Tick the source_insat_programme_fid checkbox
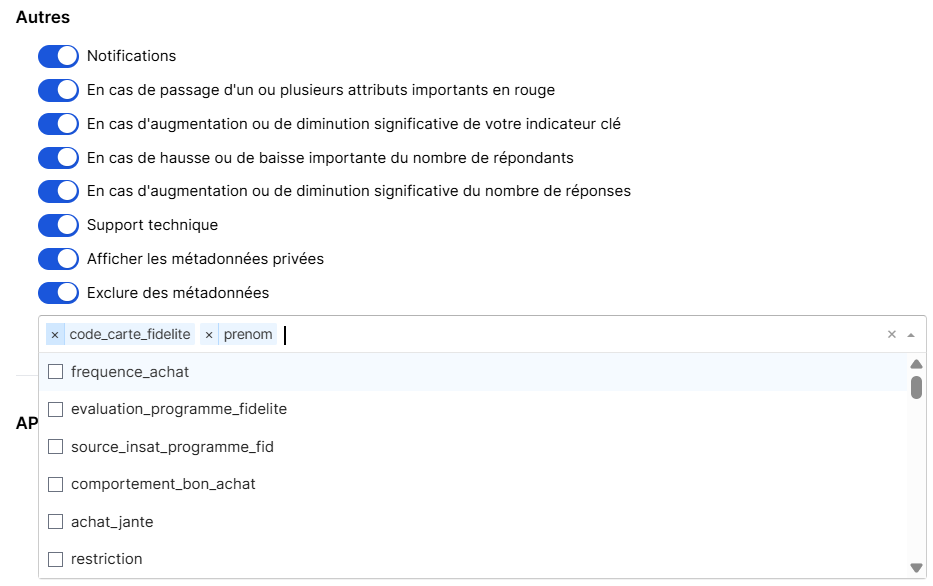The image size is (933, 586). pyautogui.click(x=56, y=447)
